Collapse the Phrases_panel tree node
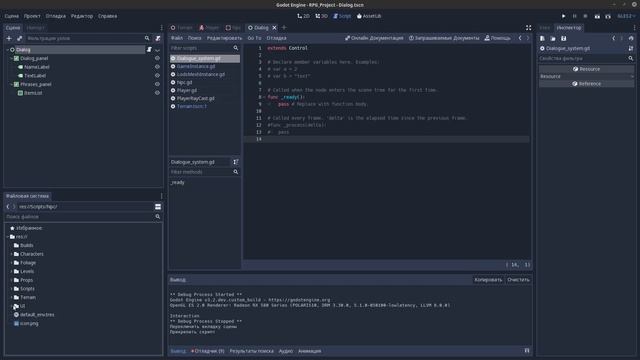The width and height of the screenshot is (640, 360). tap(11, 84)
